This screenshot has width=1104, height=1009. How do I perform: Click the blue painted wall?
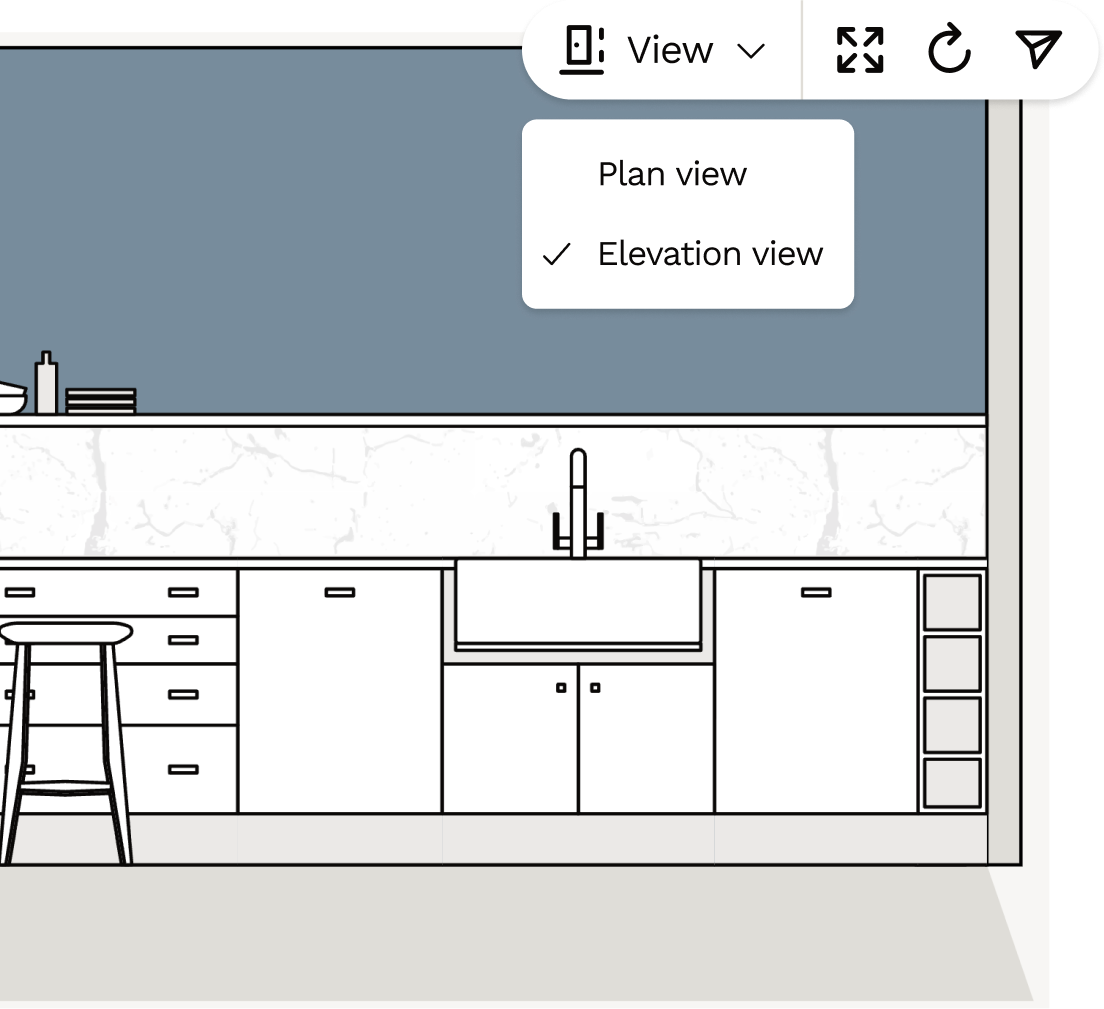(x=300, y=250)
